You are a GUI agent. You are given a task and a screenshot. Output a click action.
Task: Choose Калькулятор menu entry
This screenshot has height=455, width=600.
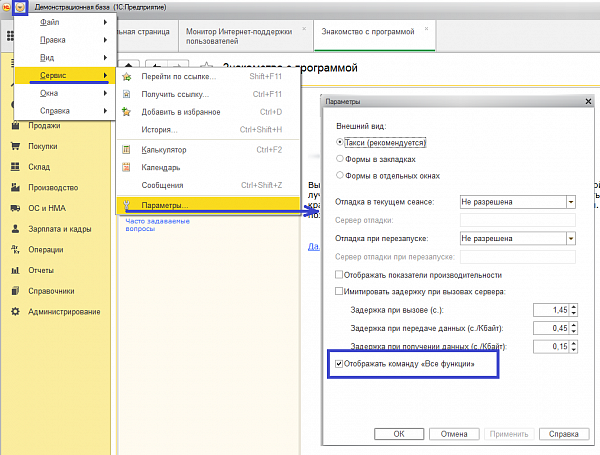(x=208, y=150)
